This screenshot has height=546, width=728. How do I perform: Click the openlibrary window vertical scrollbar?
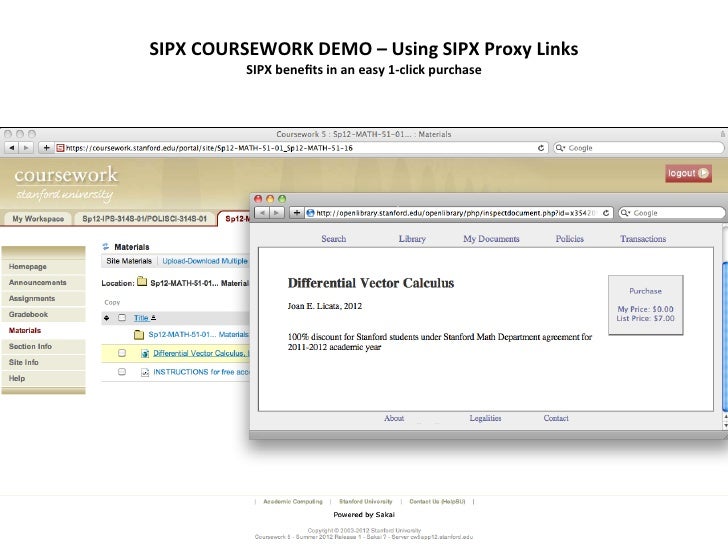coord(725,337)
